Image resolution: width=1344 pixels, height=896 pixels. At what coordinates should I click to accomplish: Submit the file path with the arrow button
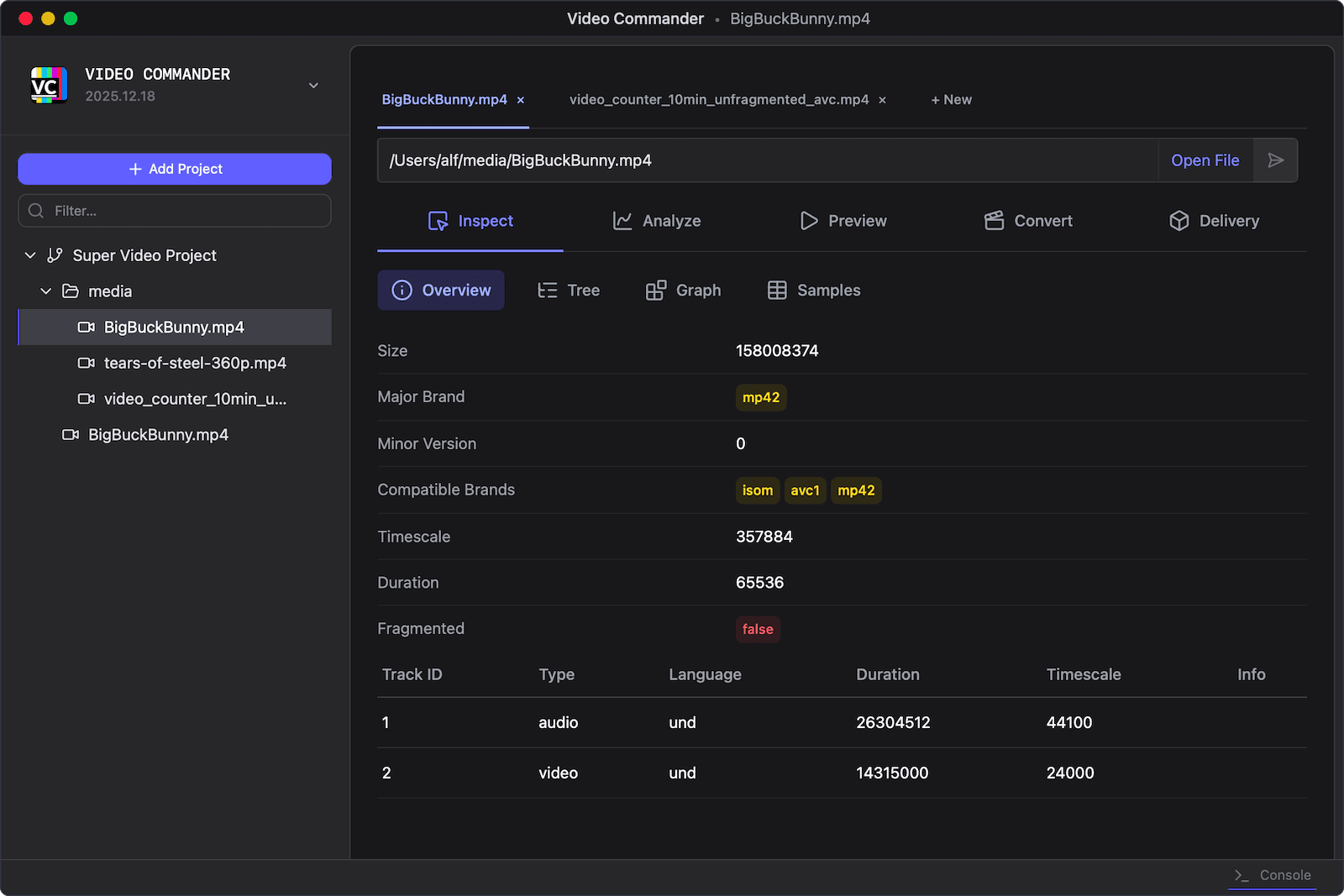point(1275,160)
